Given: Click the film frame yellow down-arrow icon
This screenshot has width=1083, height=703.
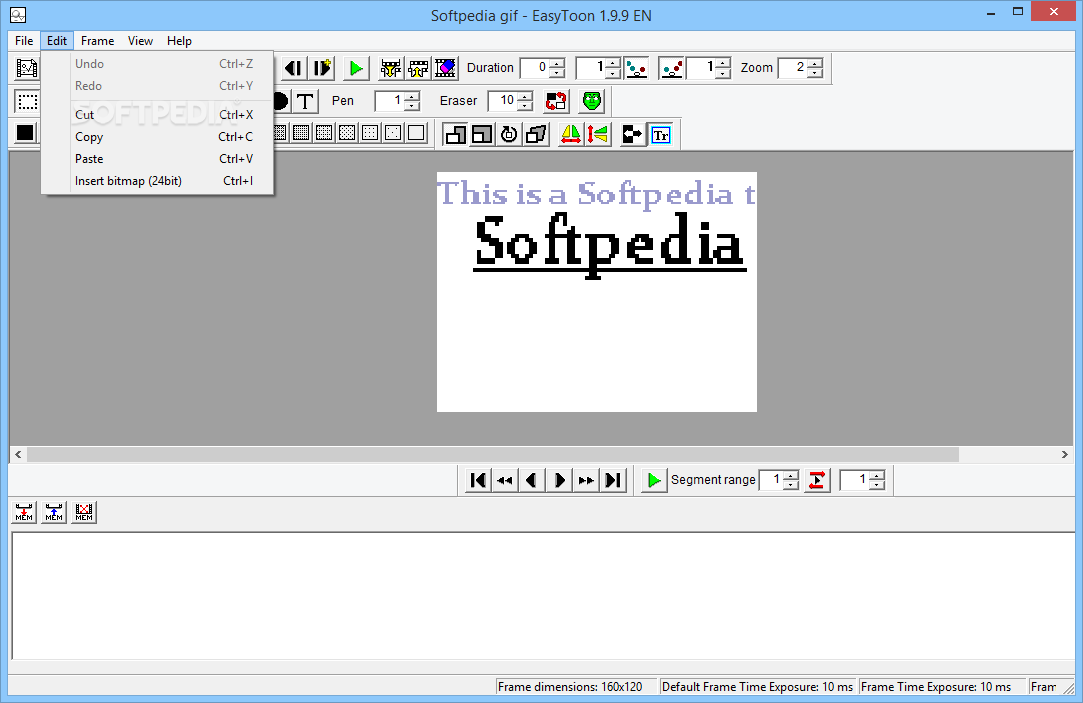Looking at the screenshot, I should tap(390, 68).
